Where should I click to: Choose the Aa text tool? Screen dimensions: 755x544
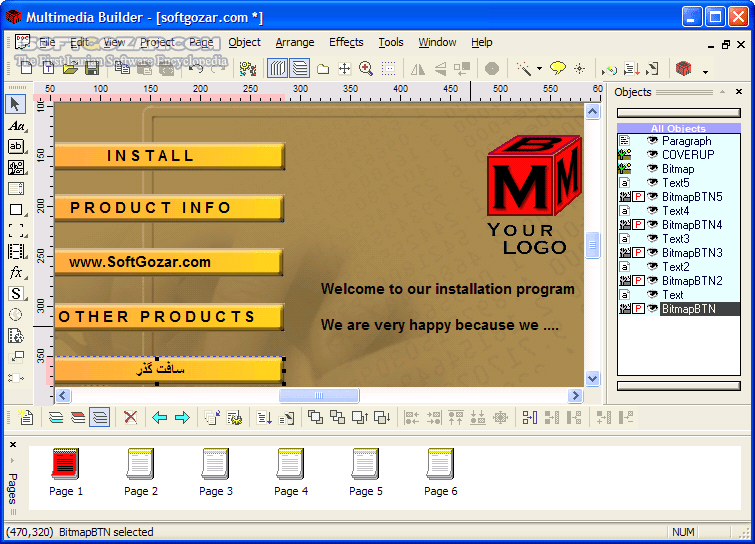(x=16, y=126)
